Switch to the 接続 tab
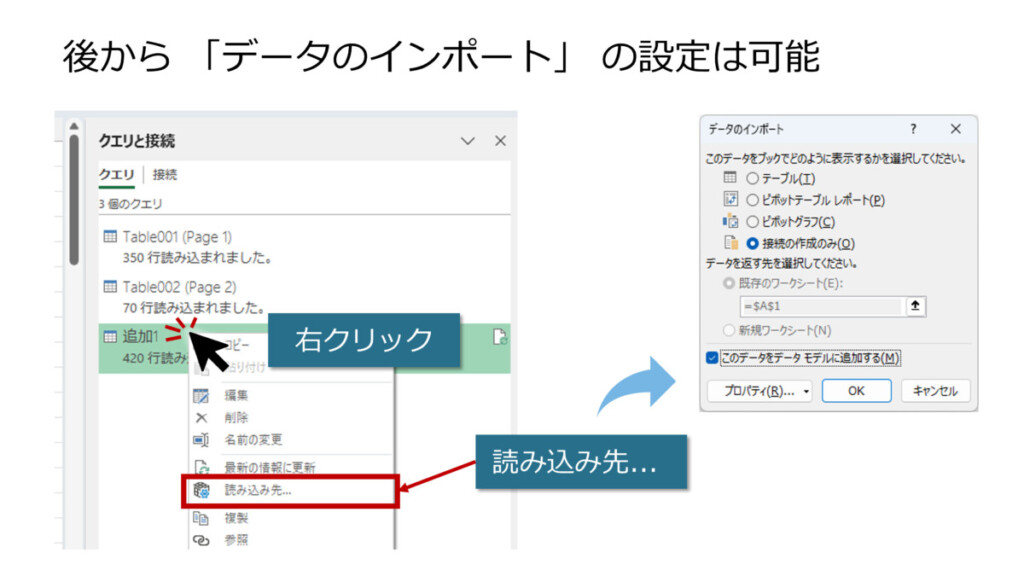The height and width of the screenshot is (576, 1024). pos(165,175)
